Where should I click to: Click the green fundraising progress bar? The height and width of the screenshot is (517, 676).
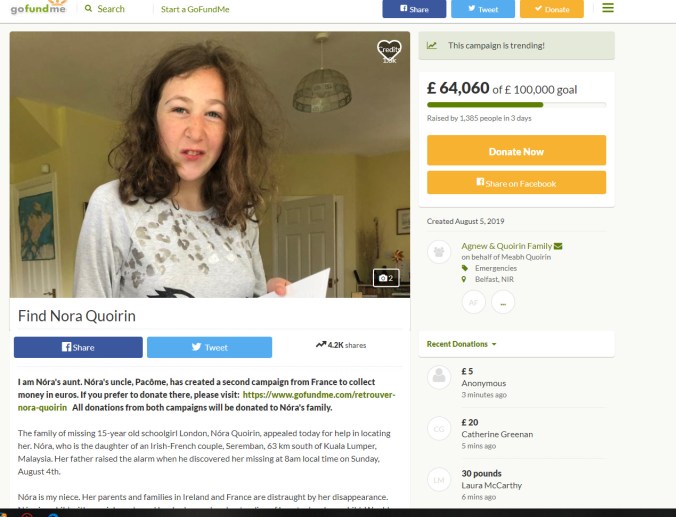pos(485,105)
